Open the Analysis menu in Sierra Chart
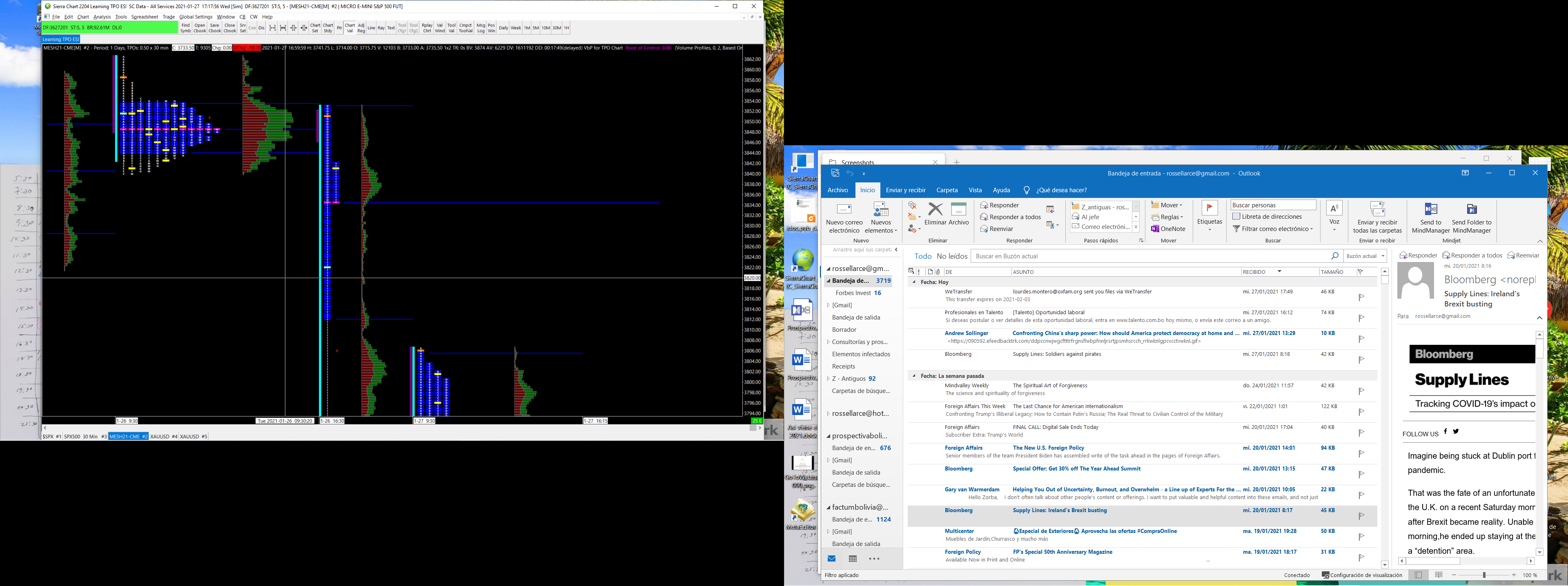Screen dimensions: 1568x586 [102, 17]
